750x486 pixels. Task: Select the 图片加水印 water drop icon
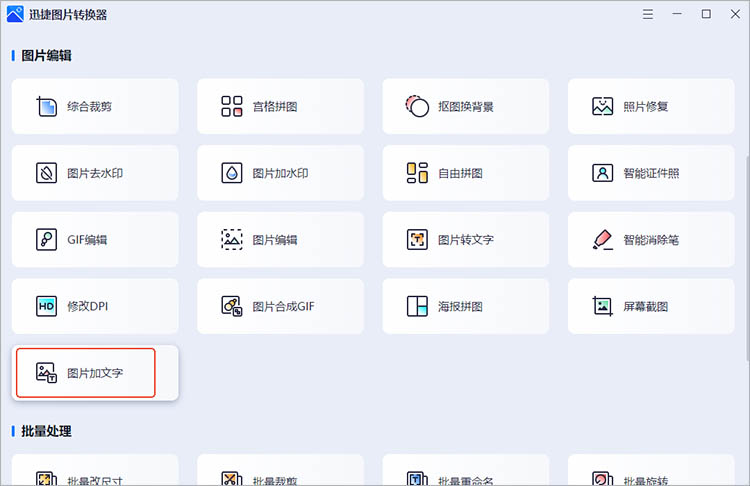tap(232, 173)
